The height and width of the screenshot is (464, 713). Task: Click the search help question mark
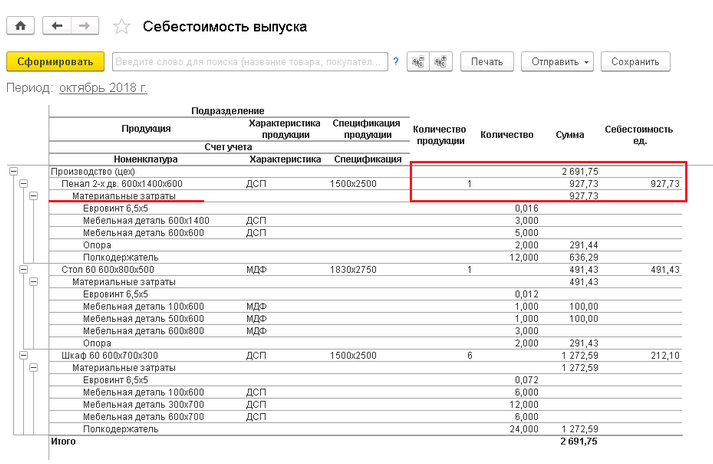click(397, 62)
